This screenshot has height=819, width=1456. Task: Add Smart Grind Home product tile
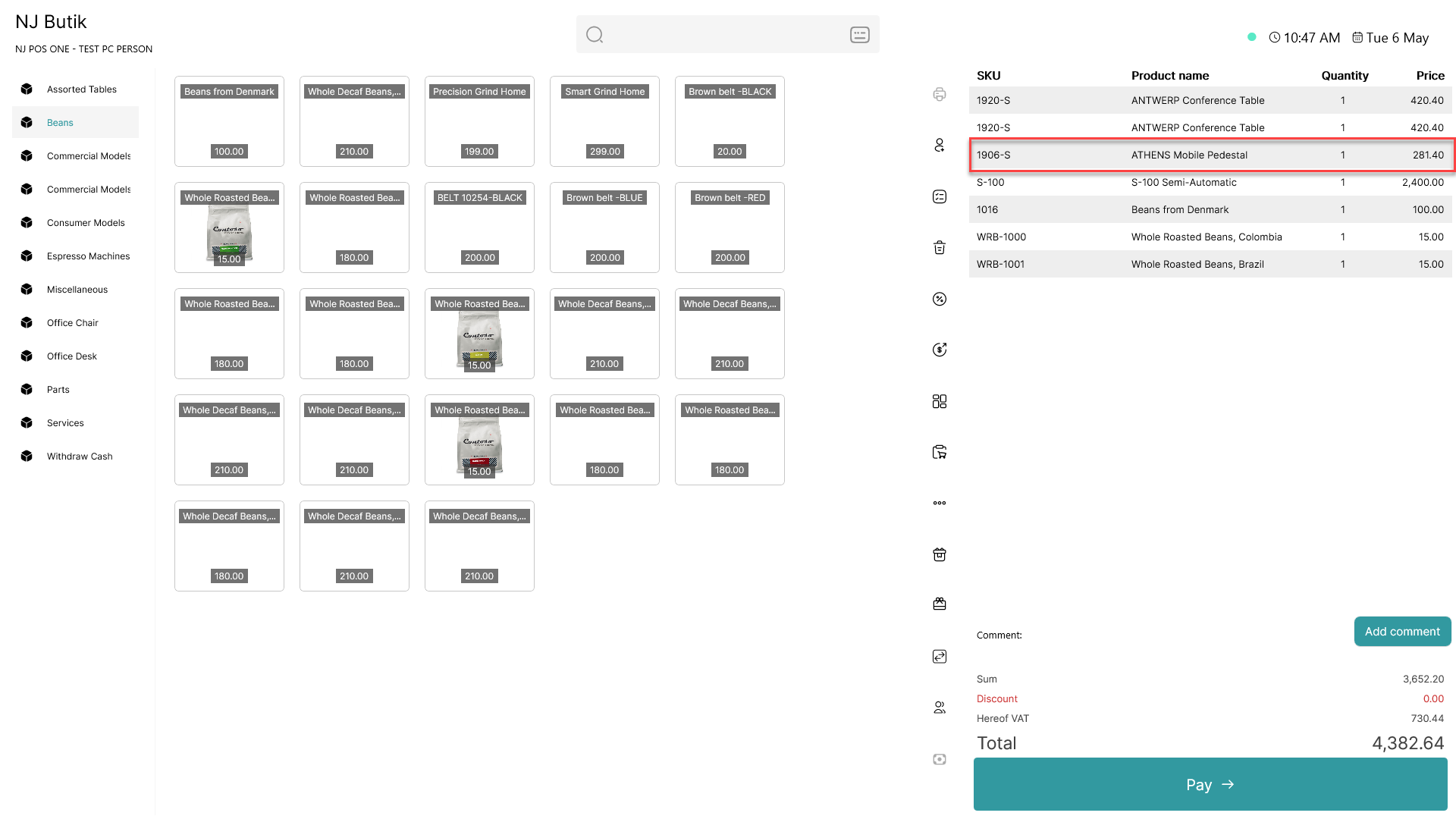pyautogui.click(x=604, y=121)
